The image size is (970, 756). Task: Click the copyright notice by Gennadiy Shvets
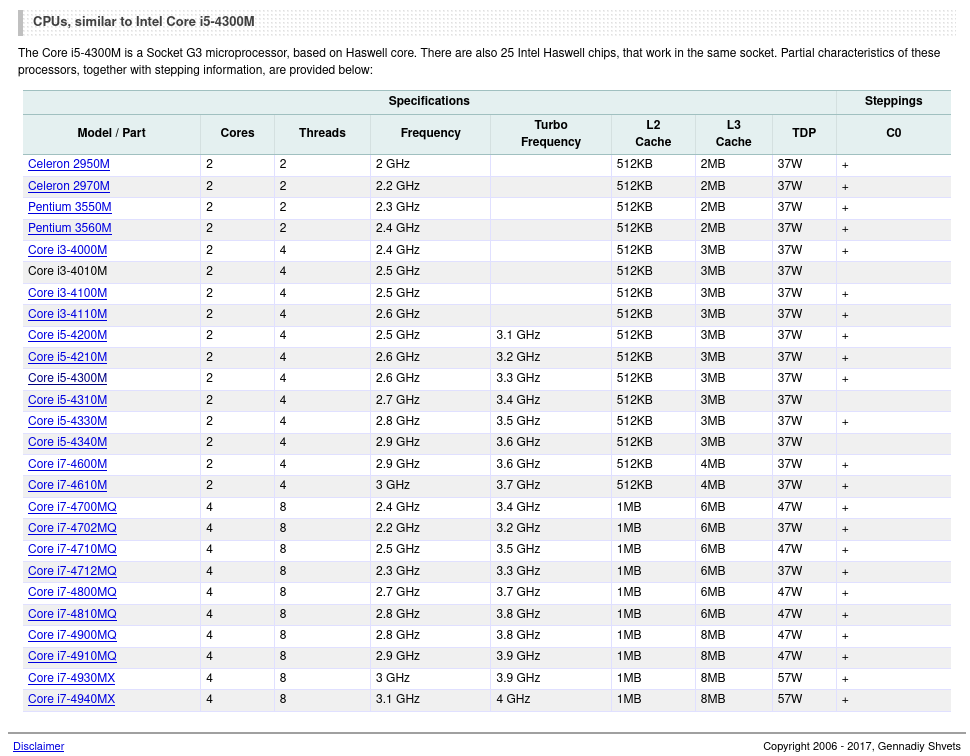tap(862, 746)
